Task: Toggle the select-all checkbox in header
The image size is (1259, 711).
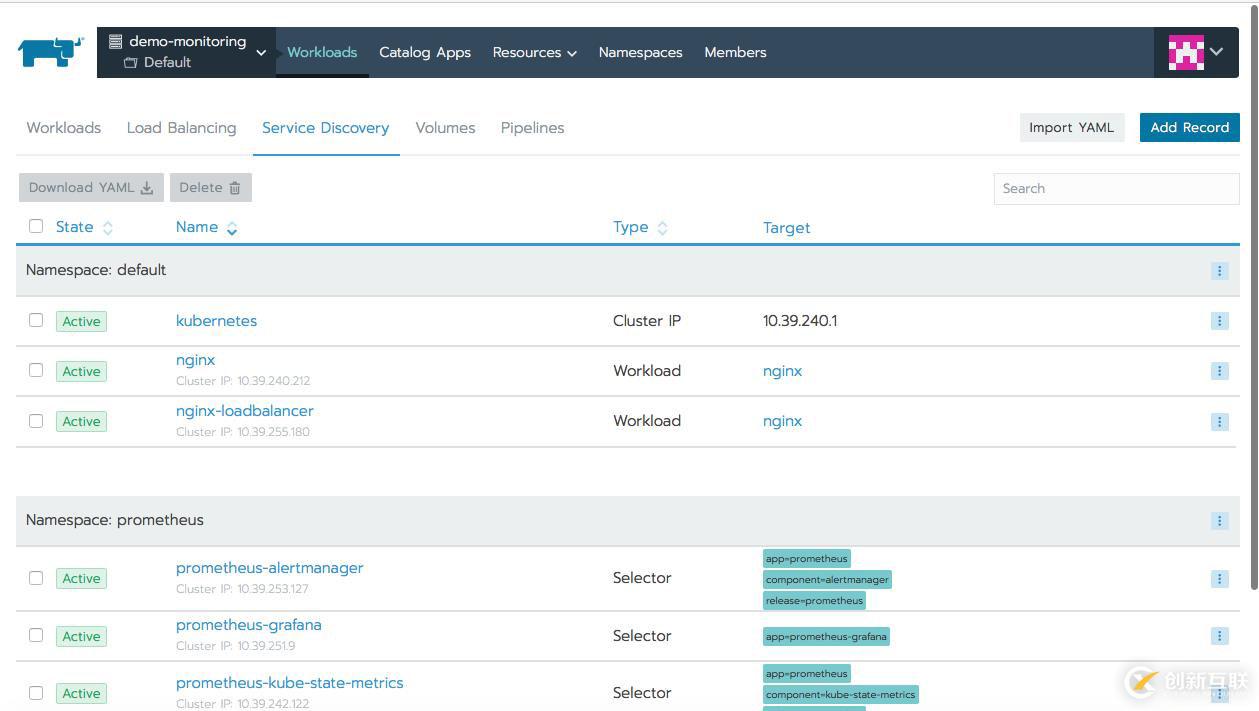Action: click(x=36, y=226)
